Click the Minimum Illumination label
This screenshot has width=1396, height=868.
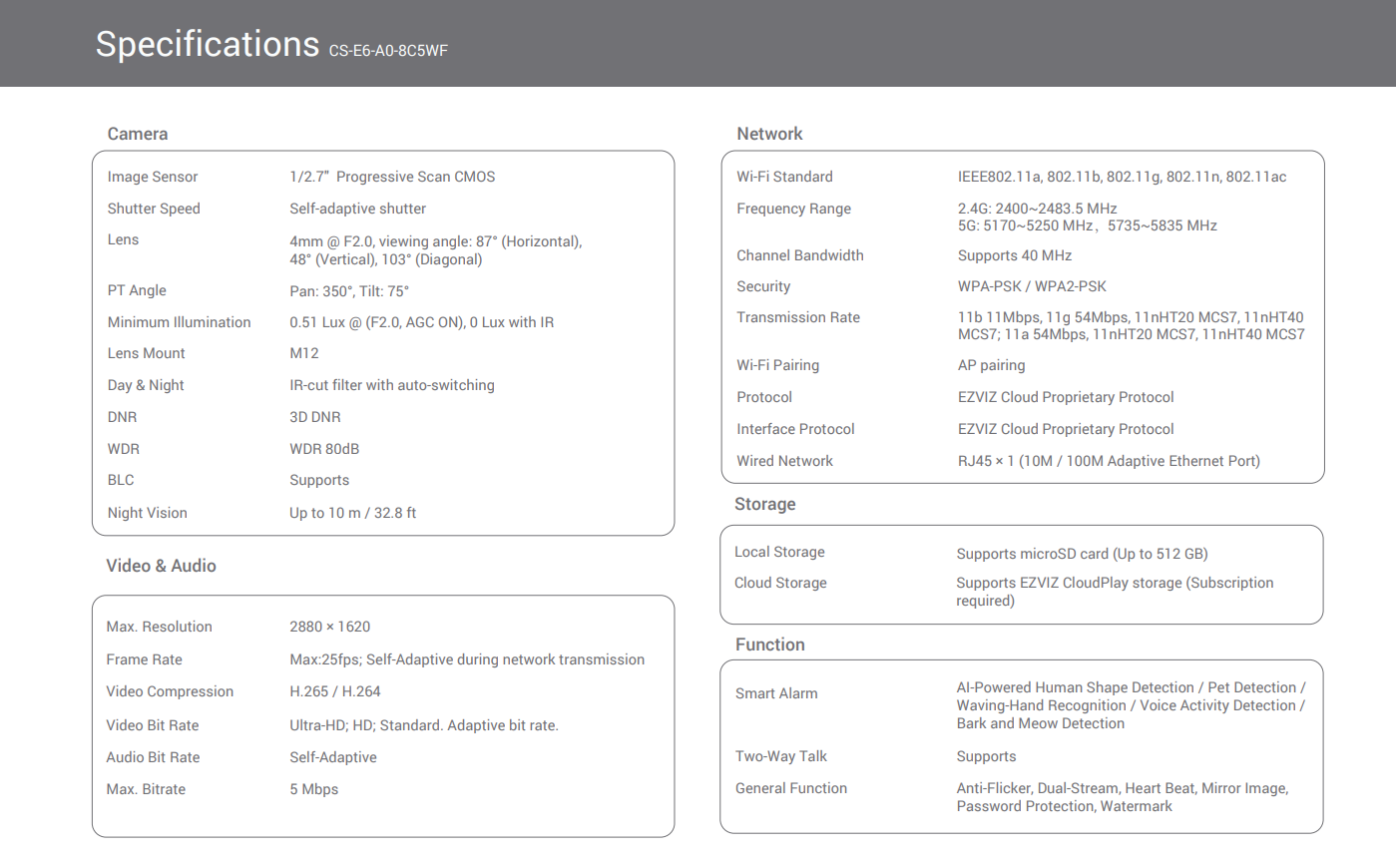(179, 322)
